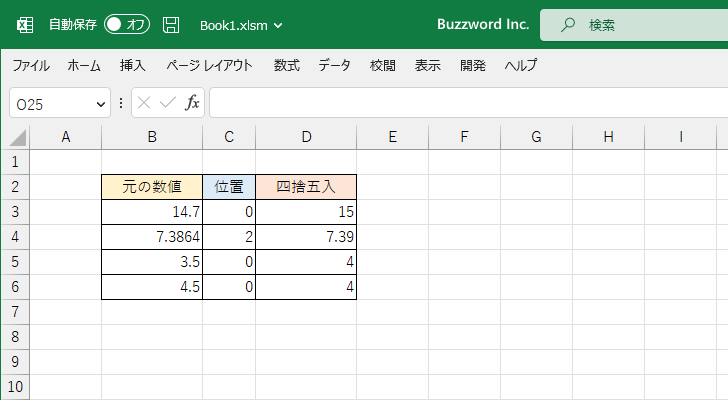Click inside the formula bar input
728x400 pixels.
coord(468,103)
